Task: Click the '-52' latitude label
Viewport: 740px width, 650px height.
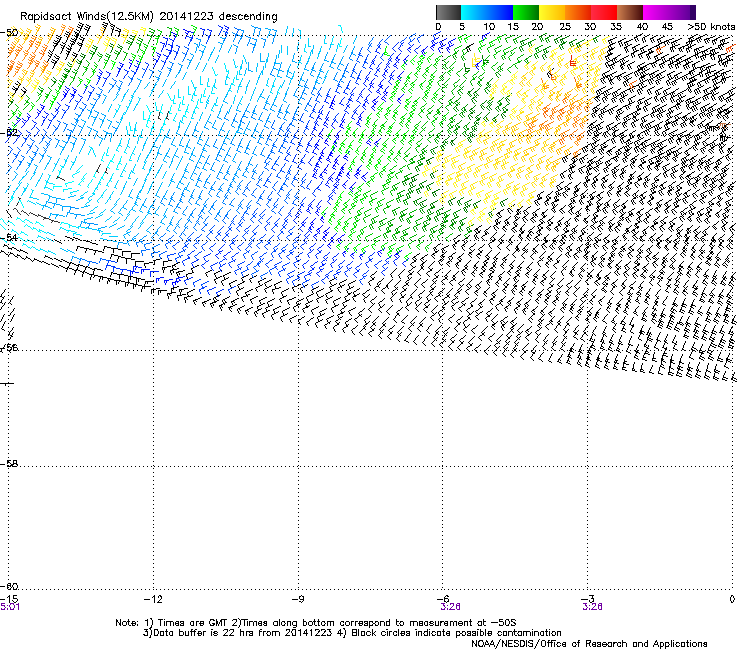Action: 9,133
